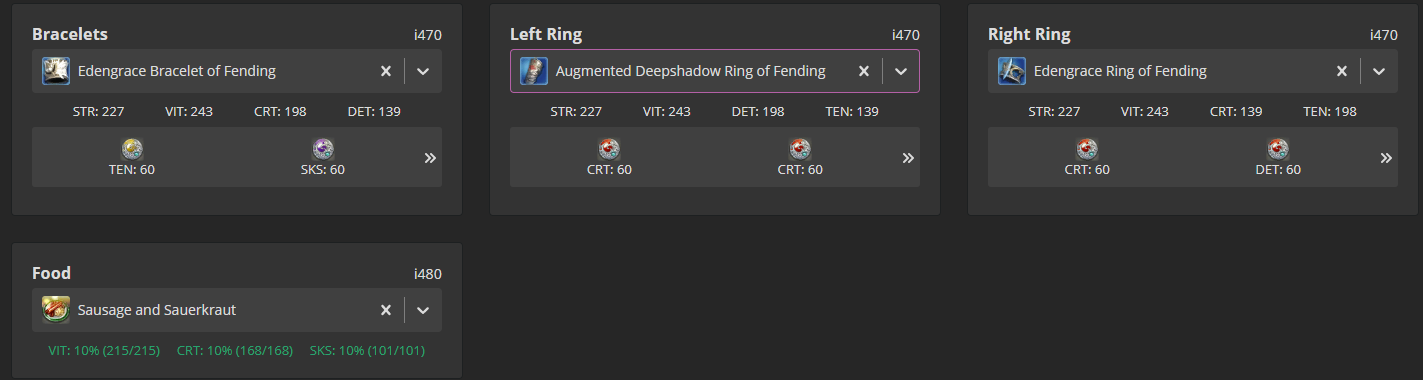Select the second CRT: 60 materia on Left Ring
This screenshot has width=1423, height=380.
pos(800,149)
